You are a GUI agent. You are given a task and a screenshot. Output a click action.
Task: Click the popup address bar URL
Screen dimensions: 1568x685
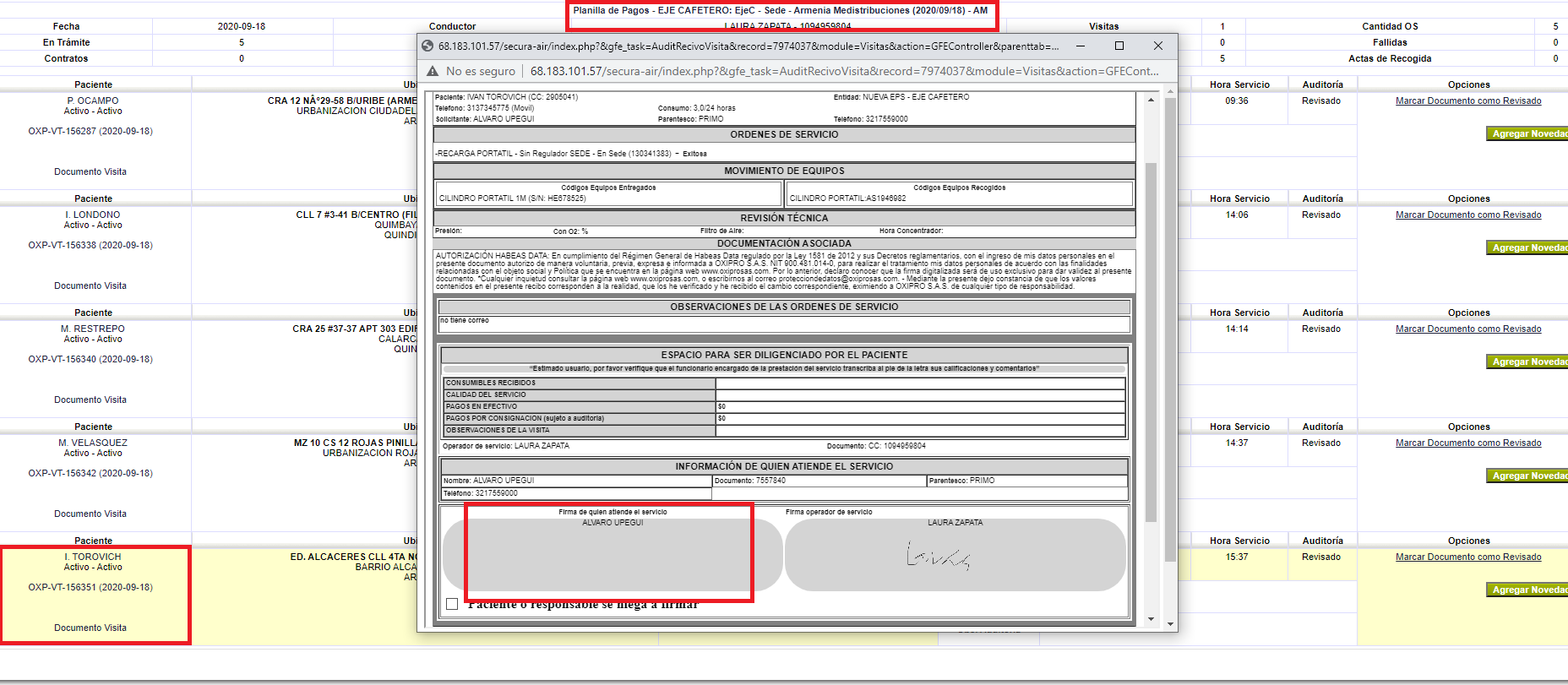pyautogui.click(x=845, y=71)
